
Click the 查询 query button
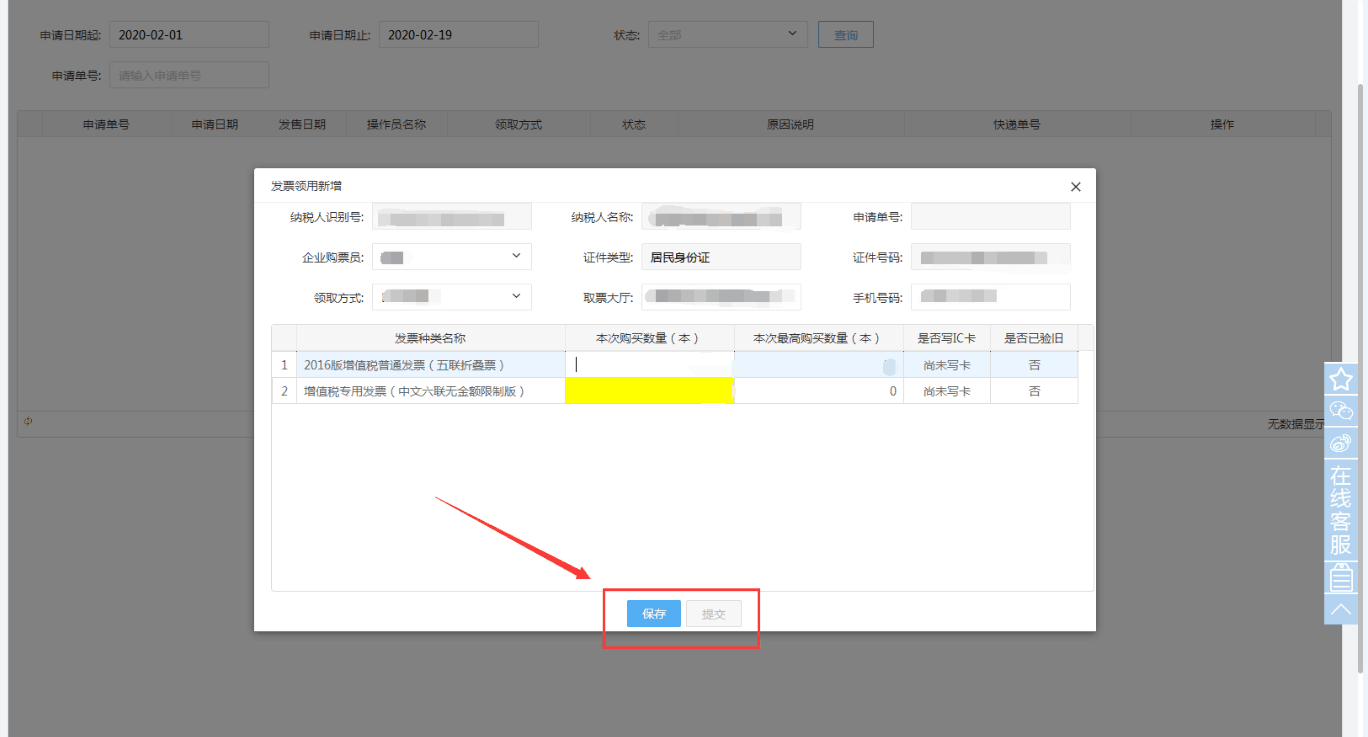point(845,35)
